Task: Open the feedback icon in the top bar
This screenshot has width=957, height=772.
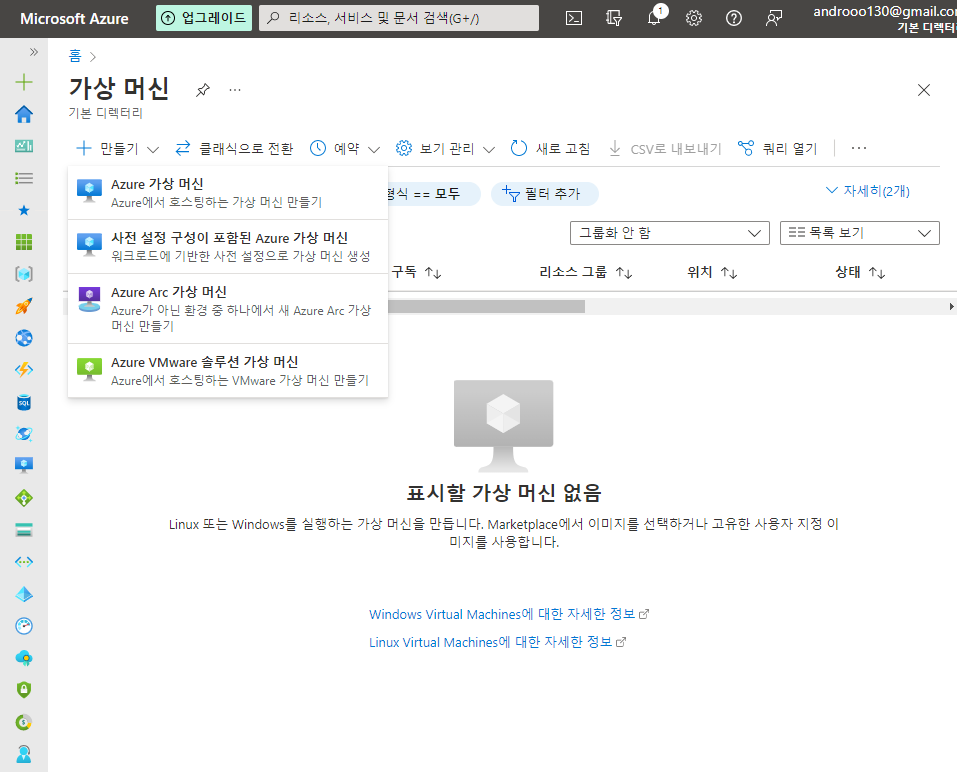Action: coord(774,18)
